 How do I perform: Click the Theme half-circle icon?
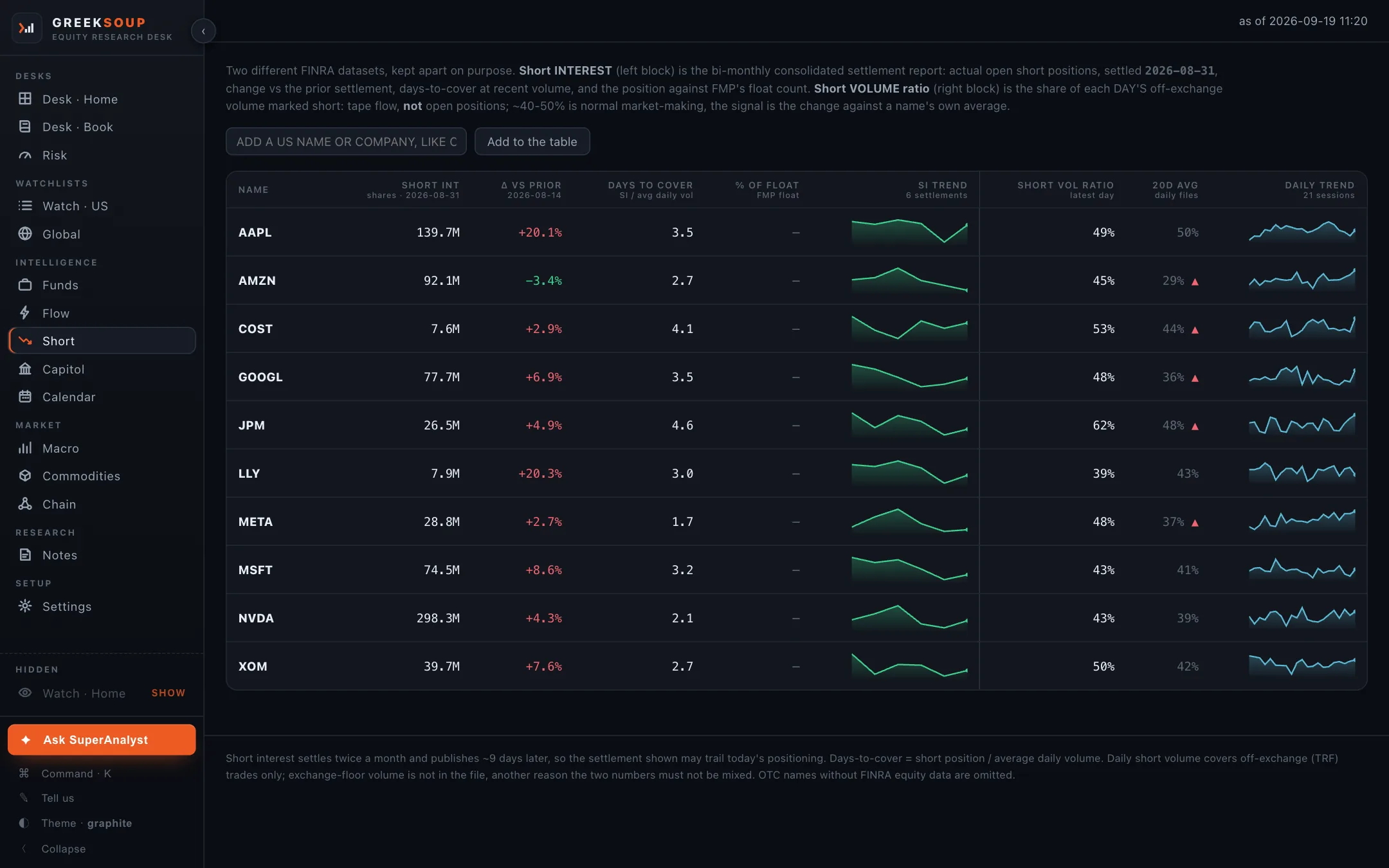pos(24,823)
